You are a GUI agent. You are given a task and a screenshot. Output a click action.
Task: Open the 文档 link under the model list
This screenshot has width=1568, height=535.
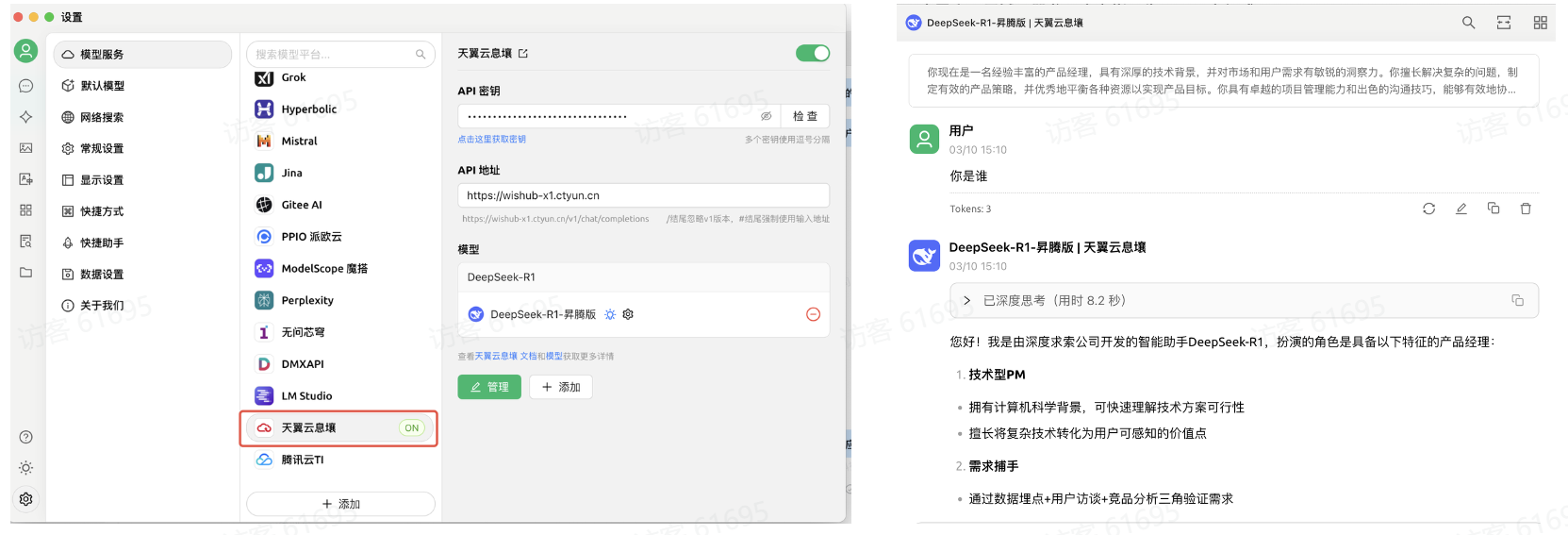(x=528, y=356)
